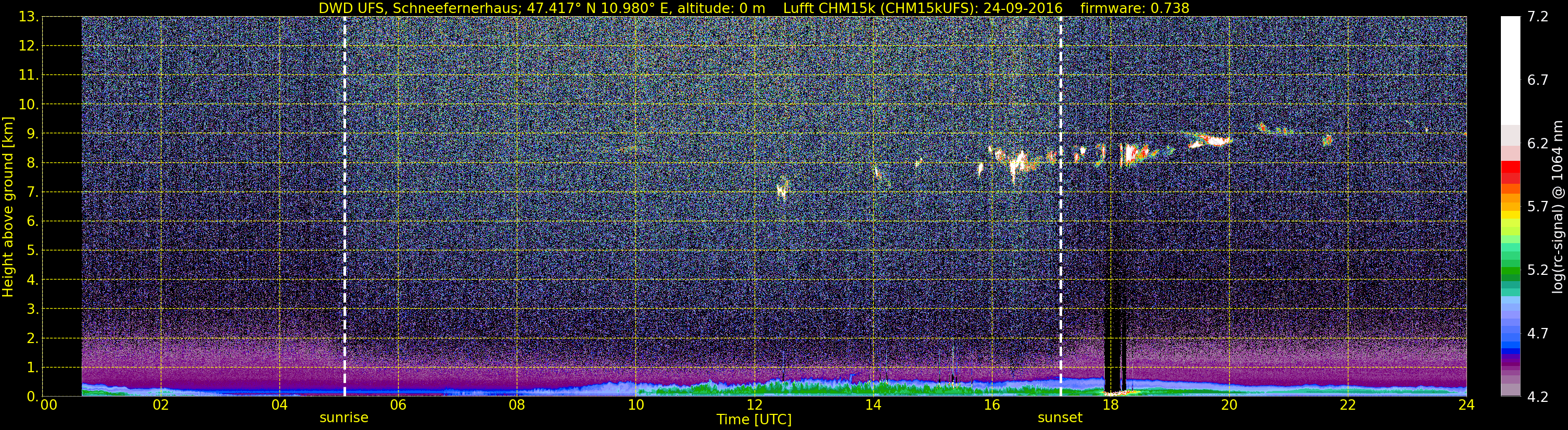
Task: Click the time axis tick '24'
Action: click(x=1467, y=406)
